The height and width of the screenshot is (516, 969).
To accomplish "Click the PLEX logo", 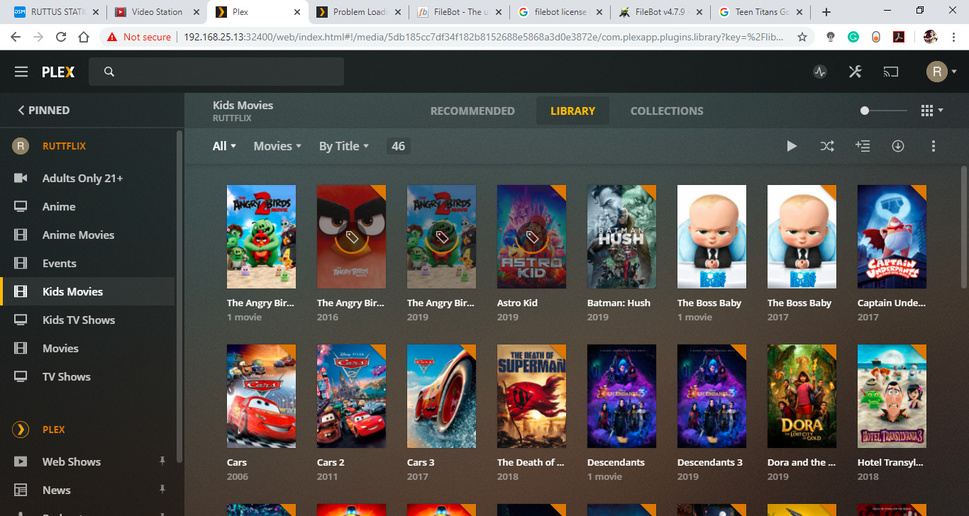I will [58, 72].
